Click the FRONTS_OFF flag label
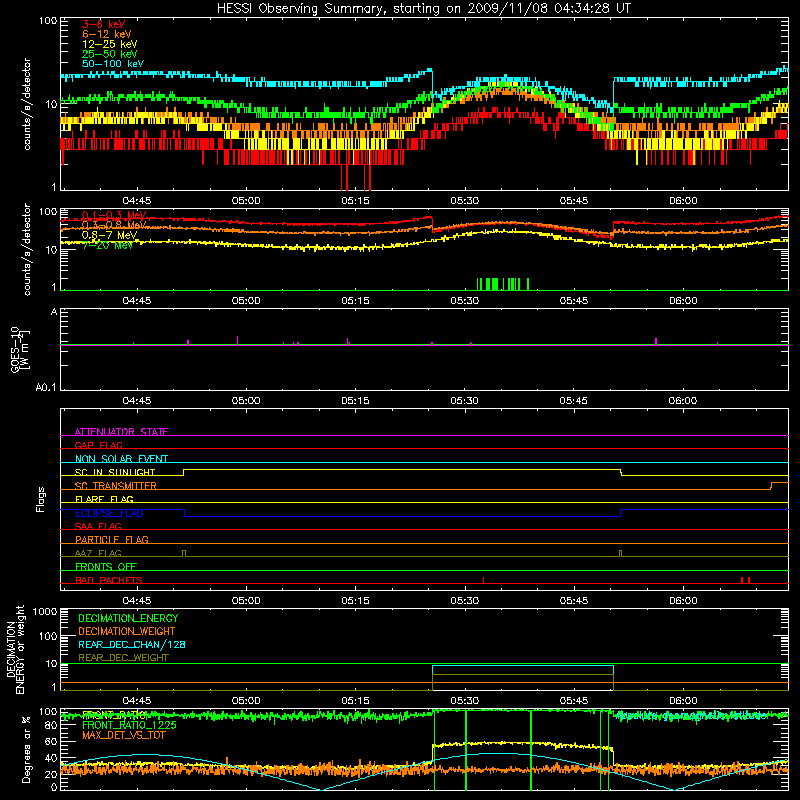 (x=106, y=566)
